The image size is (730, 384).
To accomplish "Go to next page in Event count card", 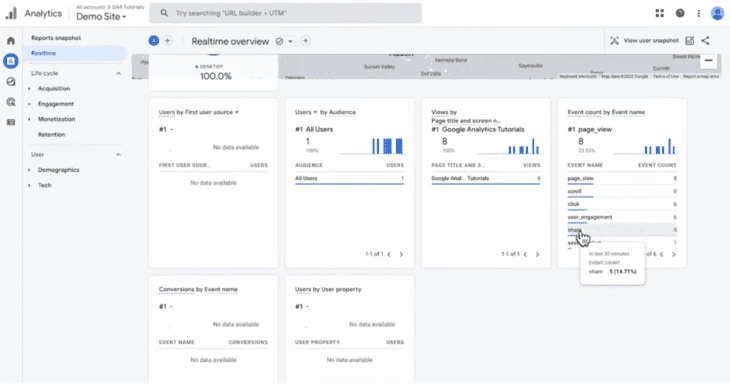I will pos(673,254).
